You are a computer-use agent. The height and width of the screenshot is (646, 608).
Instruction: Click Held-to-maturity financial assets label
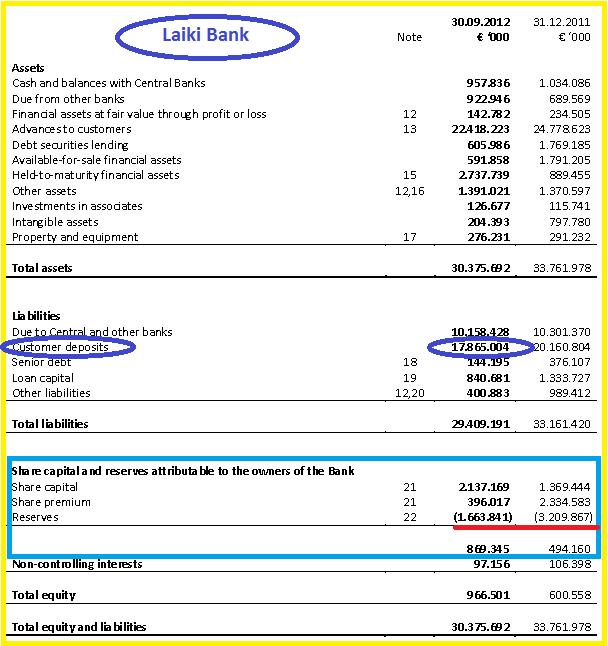tap(96, 175)
